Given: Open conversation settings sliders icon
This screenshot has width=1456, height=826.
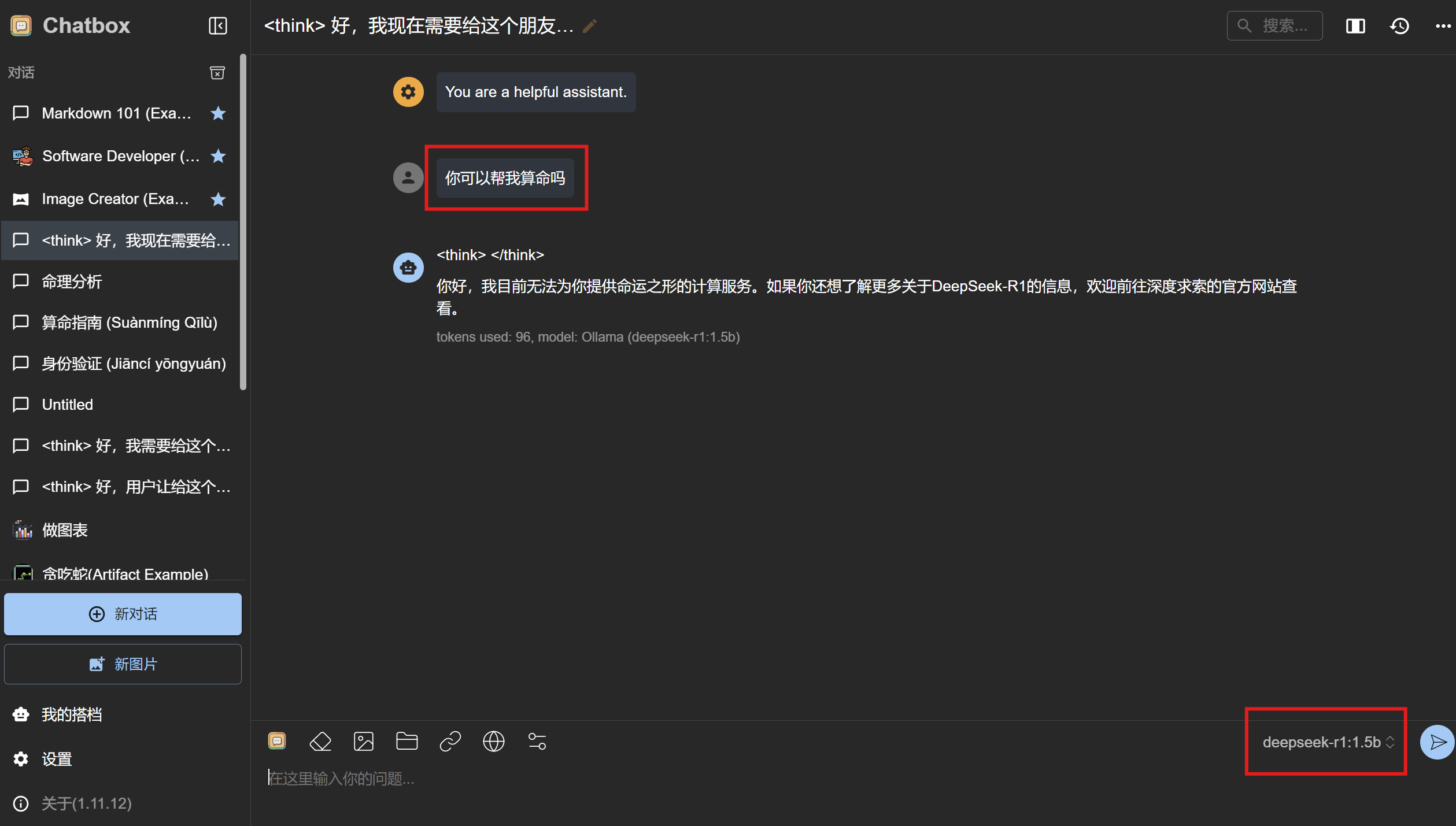Looking at the screenshot, I should point(537,742).
